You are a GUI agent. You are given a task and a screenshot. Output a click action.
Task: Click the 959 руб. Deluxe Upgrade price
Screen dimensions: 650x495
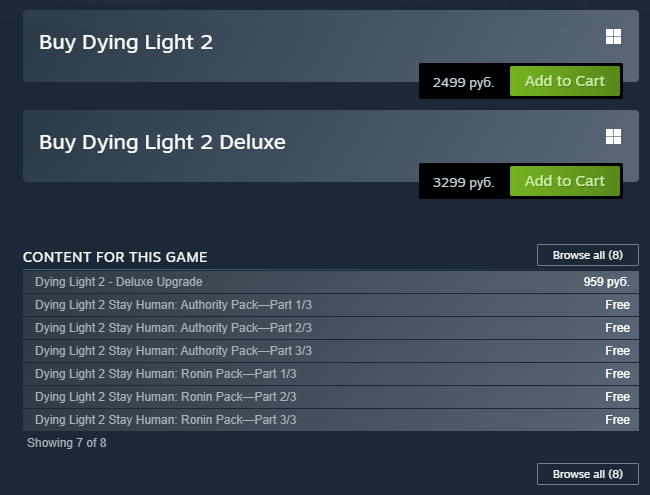click(606, 282)
